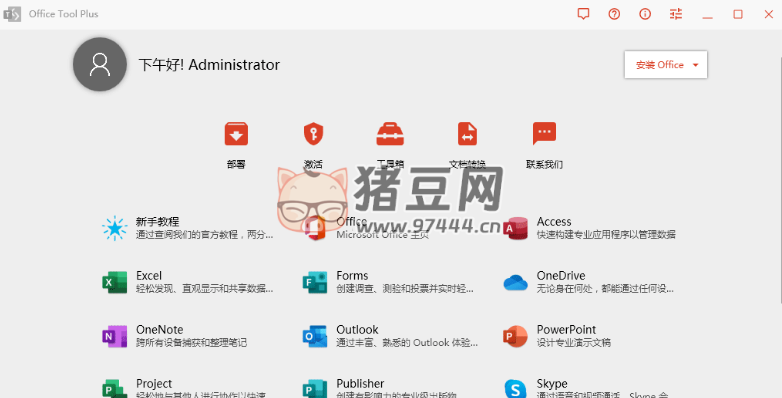Click the 部署 label text
The image size is (782, 398).
(236, 164)
